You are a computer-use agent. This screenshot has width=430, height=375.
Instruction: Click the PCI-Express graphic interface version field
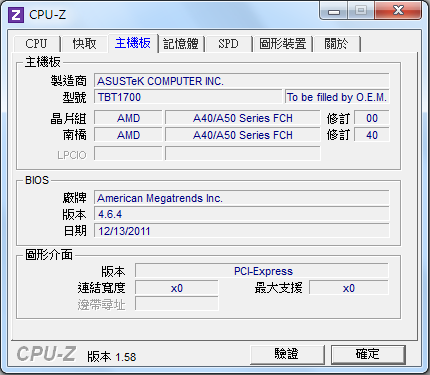(x=262, y=271)
